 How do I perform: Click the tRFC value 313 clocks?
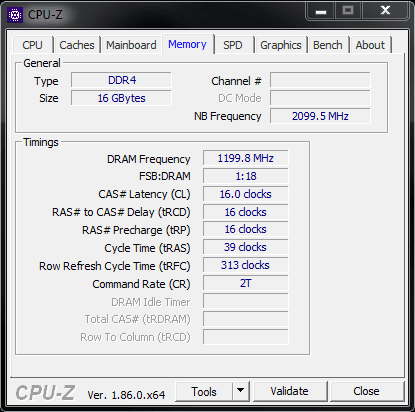pos(246,265)
